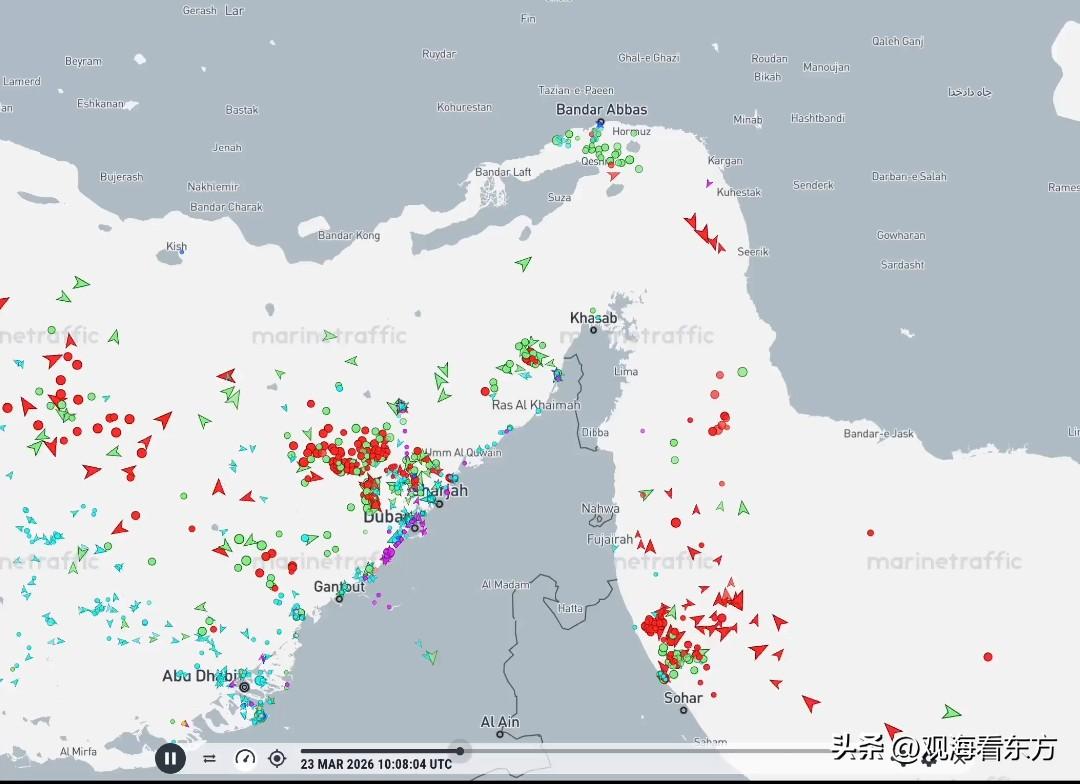
Task: Click the Al Madam map label
Action: [x=506, y=585]
